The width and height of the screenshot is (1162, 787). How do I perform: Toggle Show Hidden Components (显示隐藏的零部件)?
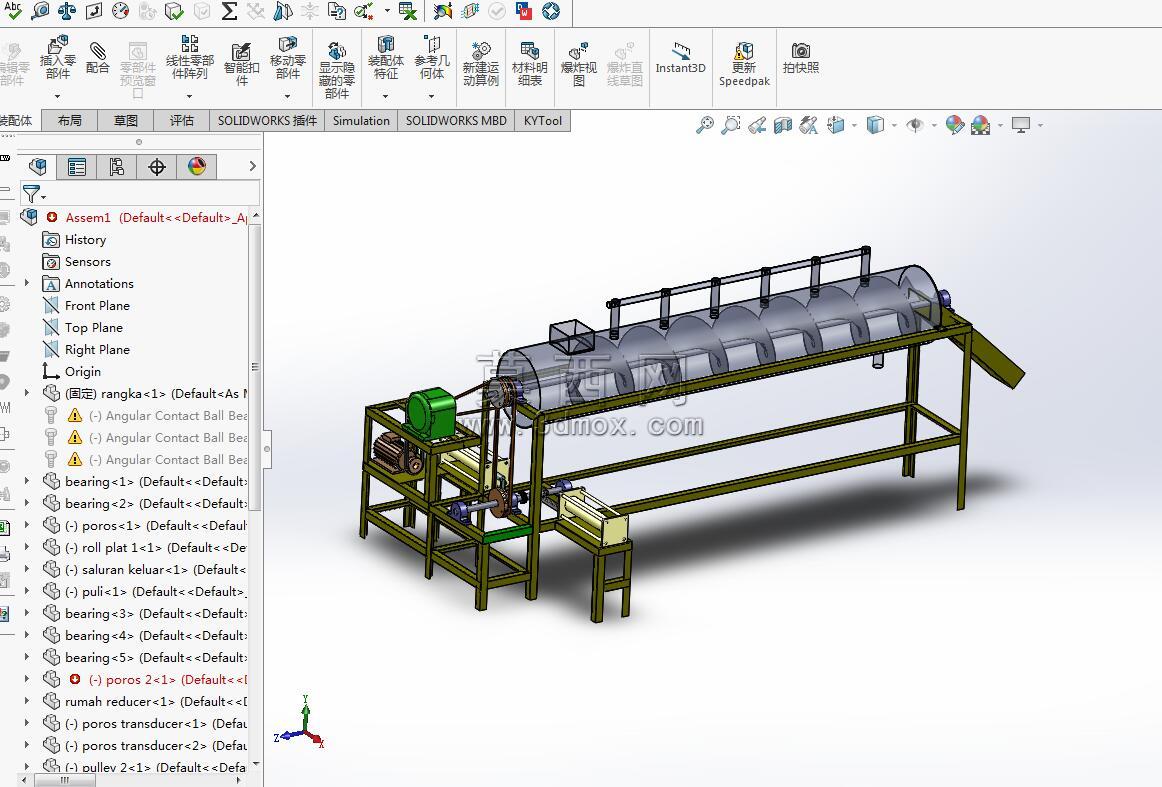[x=336, y=70]
